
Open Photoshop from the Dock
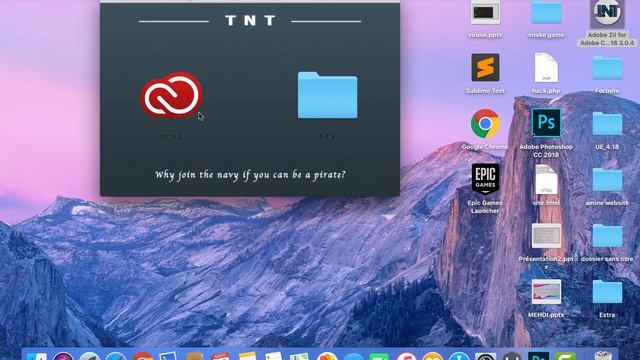[538, 356]
